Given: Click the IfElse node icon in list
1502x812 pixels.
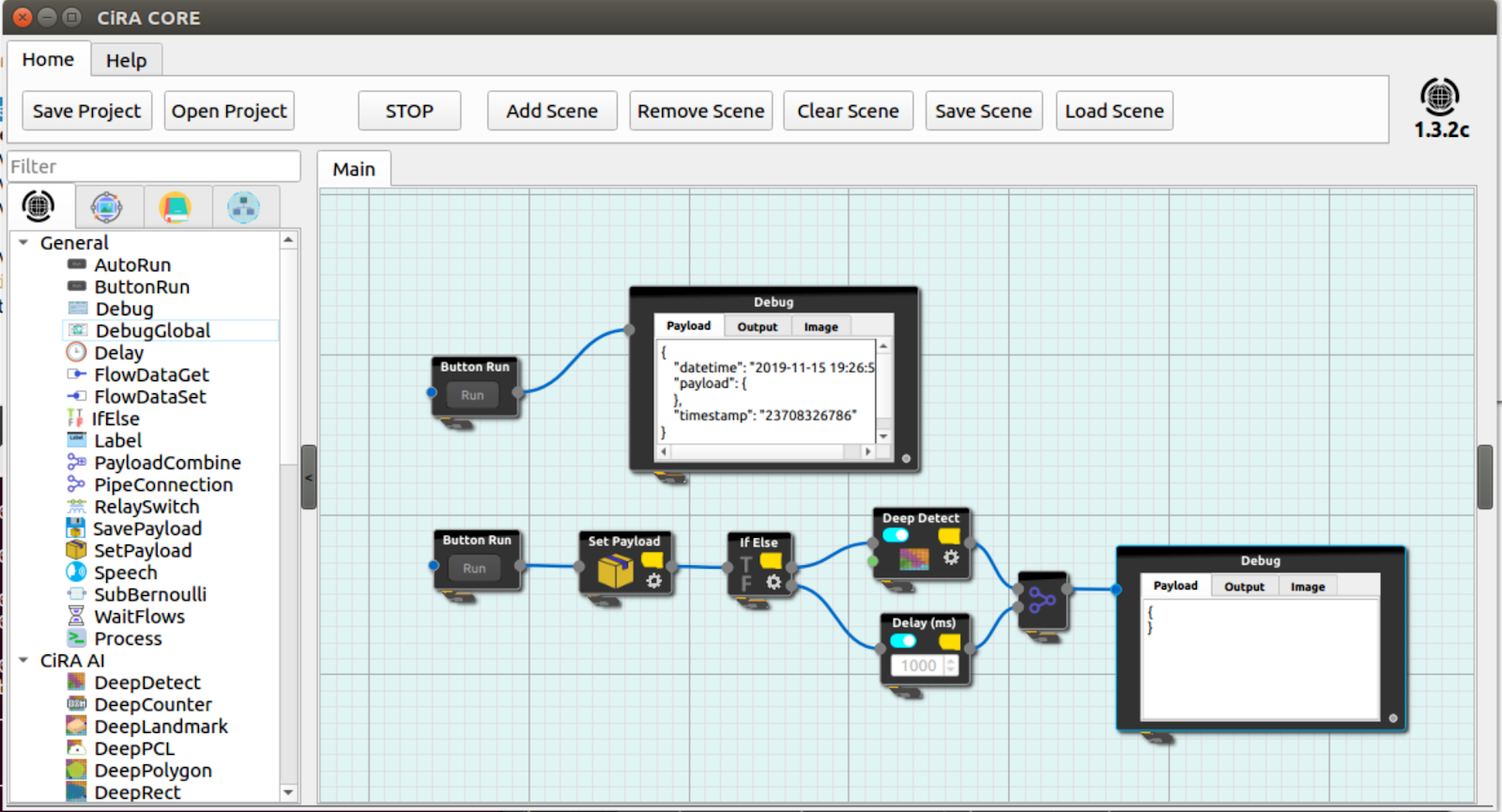Looking at the screenshot, I should pyautogui.click(x=75, y=419).
